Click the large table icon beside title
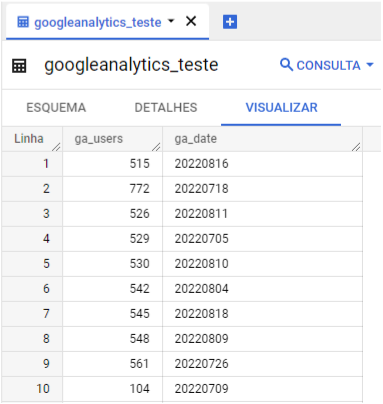Viewport: 383px width, 404px height. 19,65
